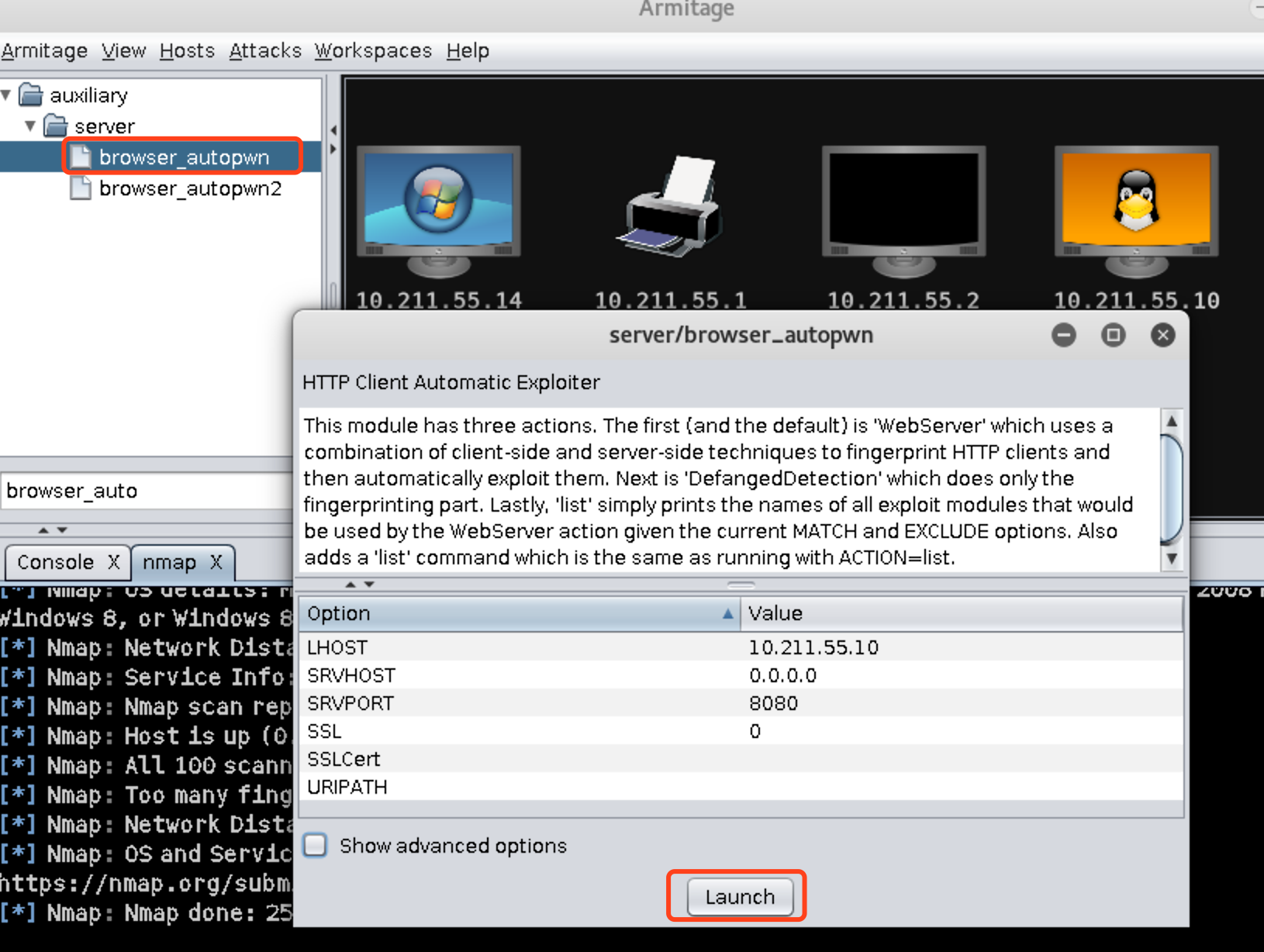Viewport: 1264px width, 952px height.
Task: Collapse description pane using splitter up arrow
Action: pos(351,585)
